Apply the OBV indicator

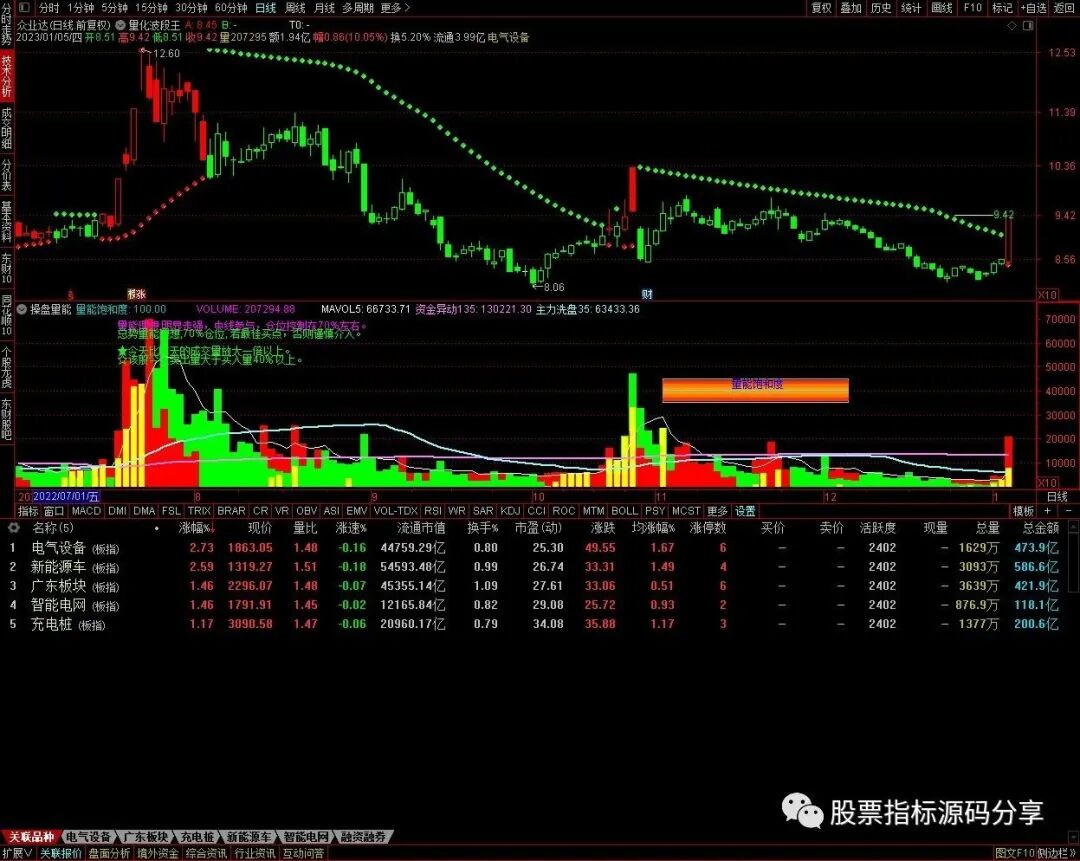[x=307, y=511]
